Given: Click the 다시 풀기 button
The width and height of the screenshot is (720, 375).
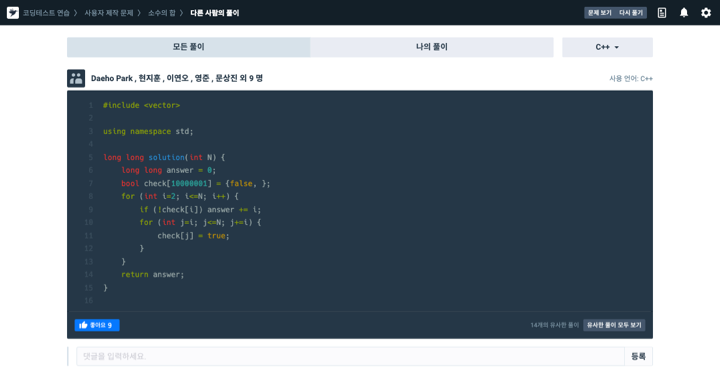Looking at the screenshot, I should pos(631,13).
